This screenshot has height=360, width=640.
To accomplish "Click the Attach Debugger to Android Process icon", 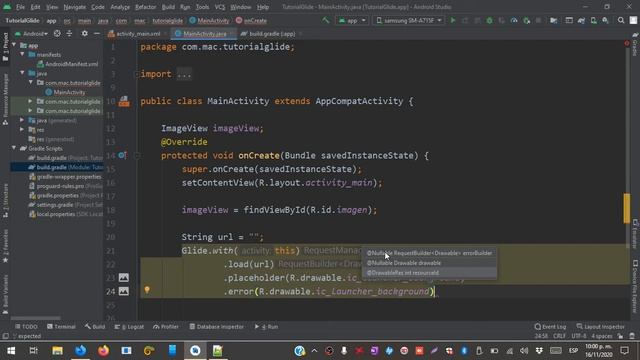I will [x=527, y=20].
